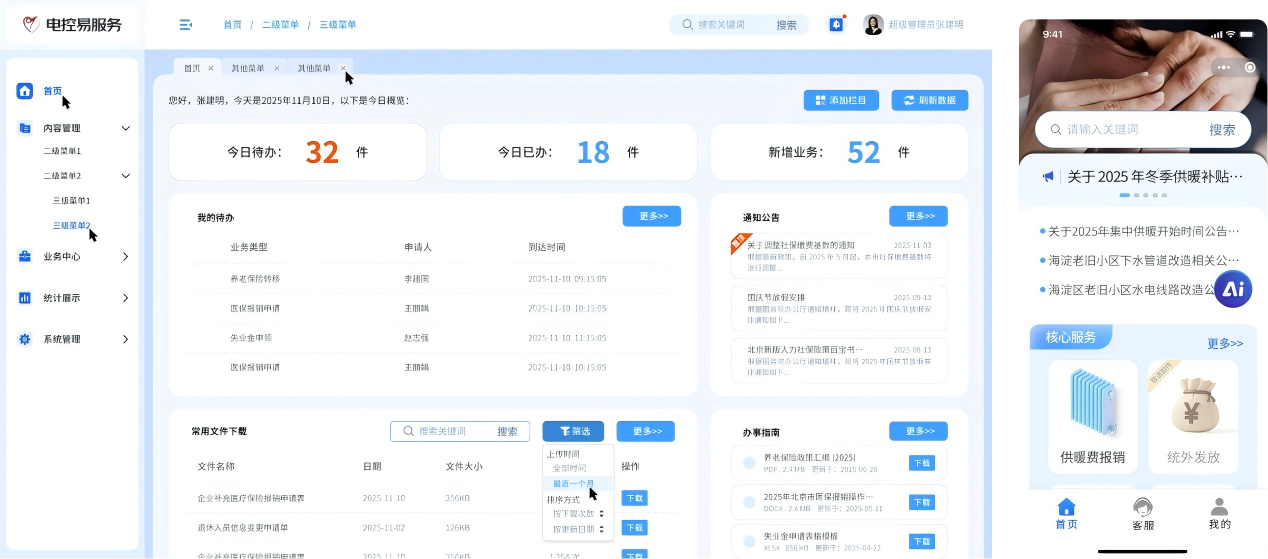This screenshot has height=559, width=1268.
Task: Expand the 业务中心 sidebar menu
Action: tap(125, 257)
